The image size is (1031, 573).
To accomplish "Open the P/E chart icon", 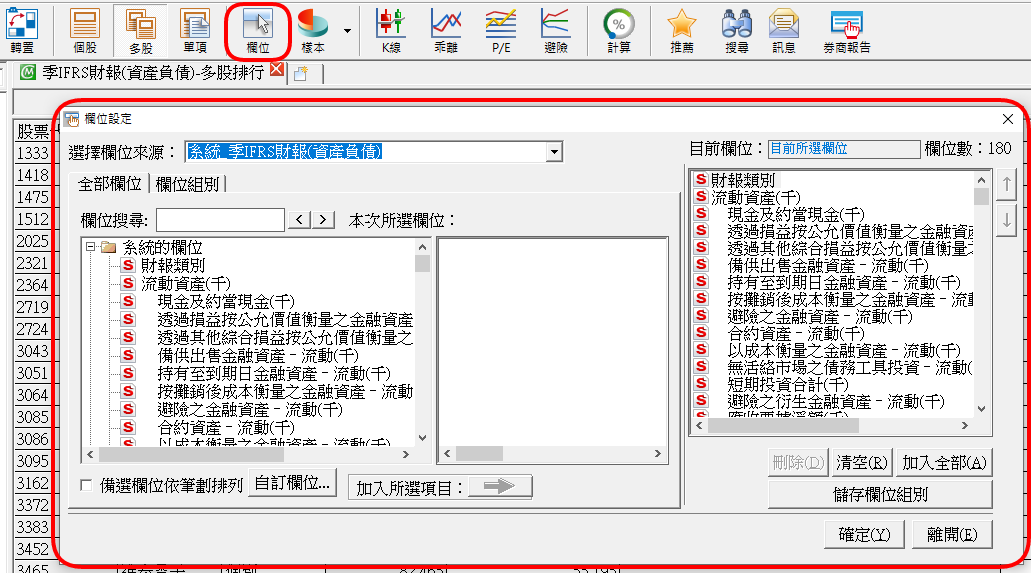I will (500, 30).
